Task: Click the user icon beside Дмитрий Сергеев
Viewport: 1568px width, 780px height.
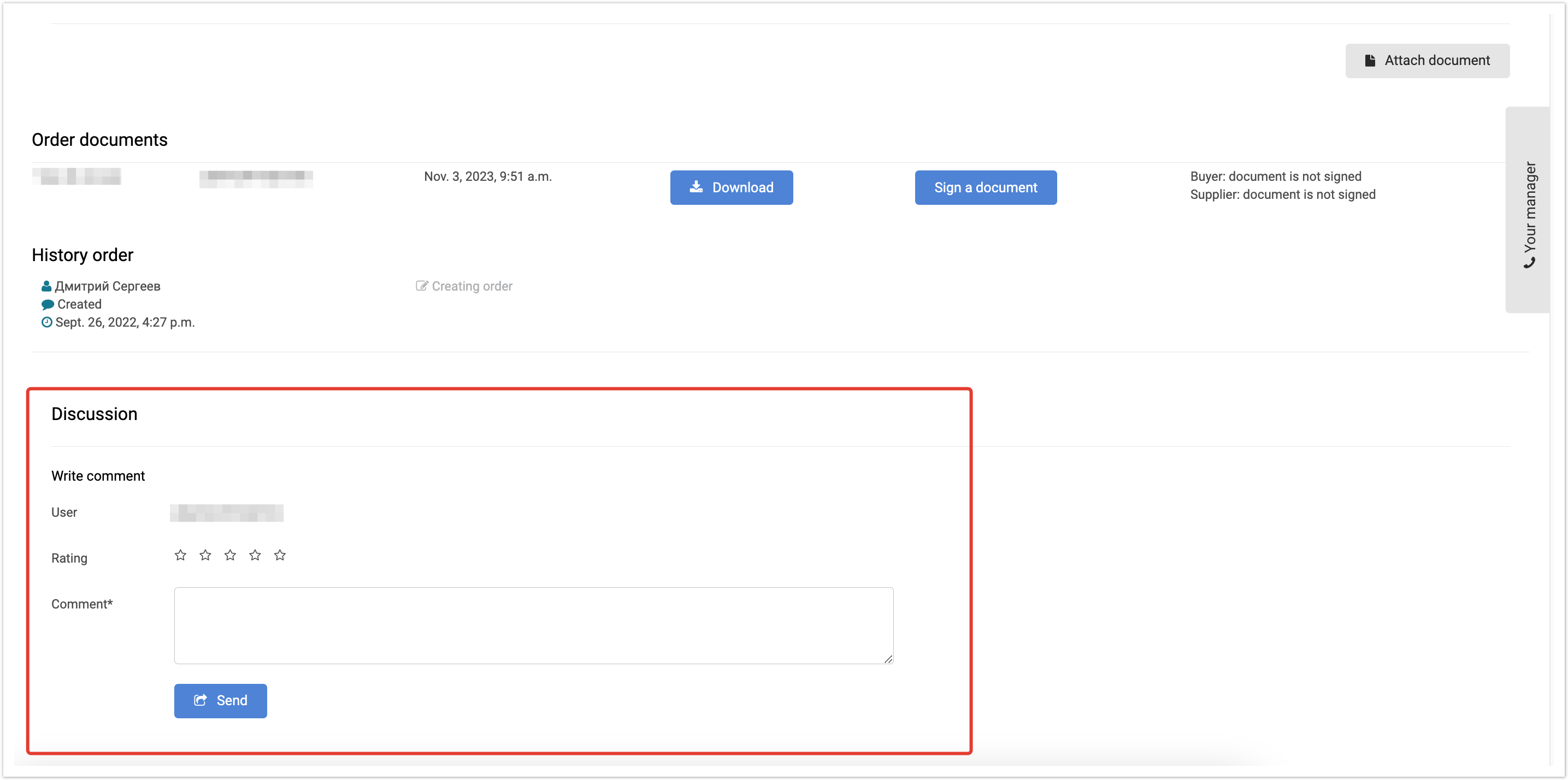Action: click(46, 286)
